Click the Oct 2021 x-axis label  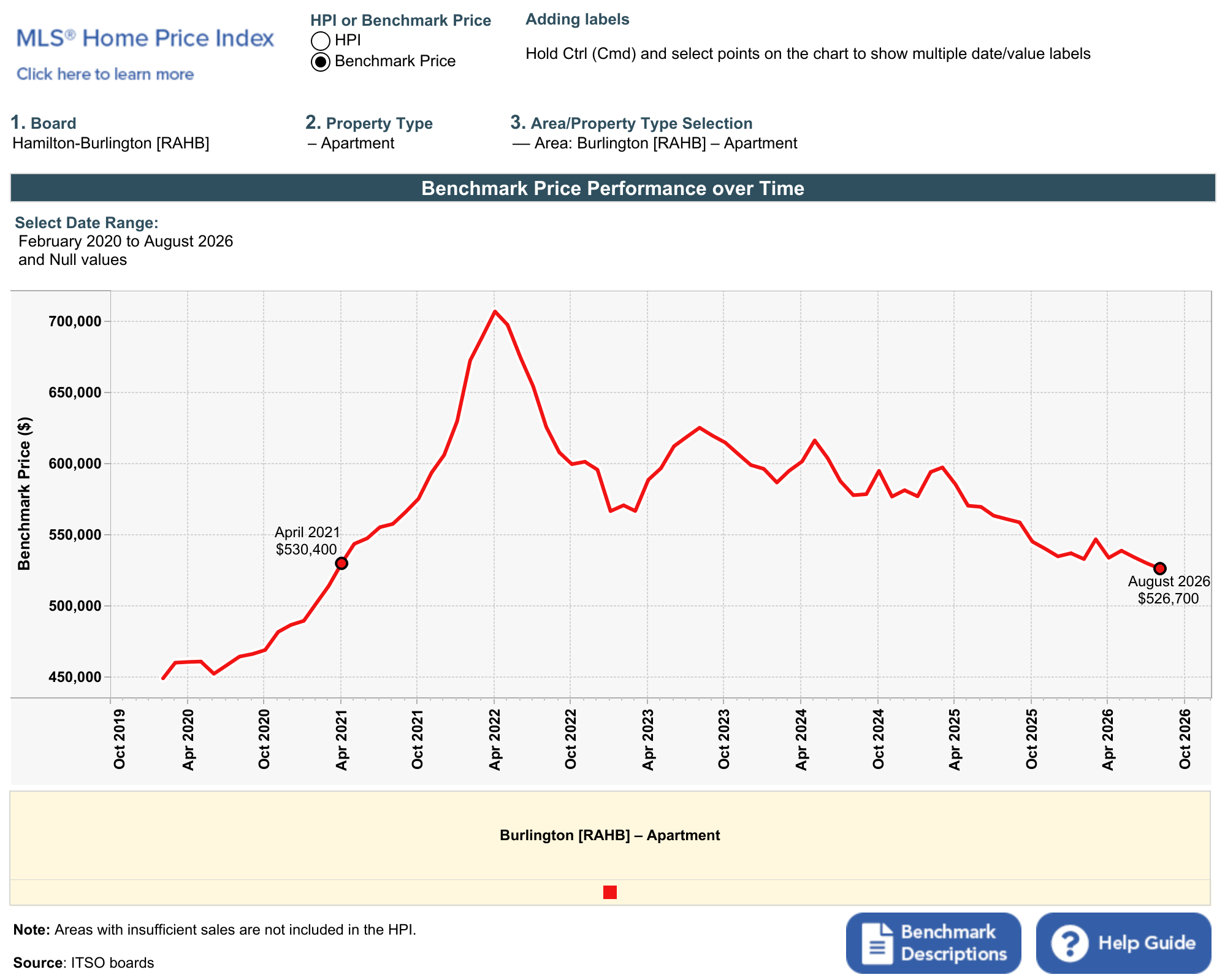tap(417, 739)
